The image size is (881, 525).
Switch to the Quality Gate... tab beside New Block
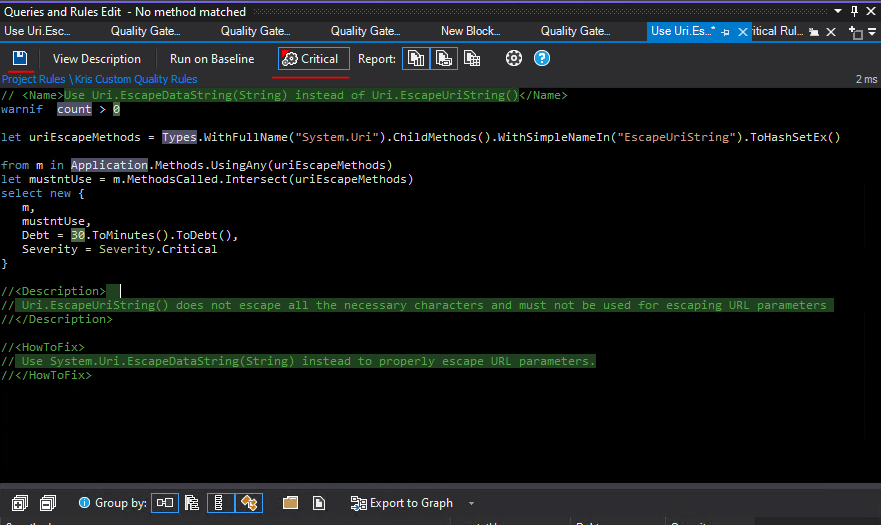(575, 31)
